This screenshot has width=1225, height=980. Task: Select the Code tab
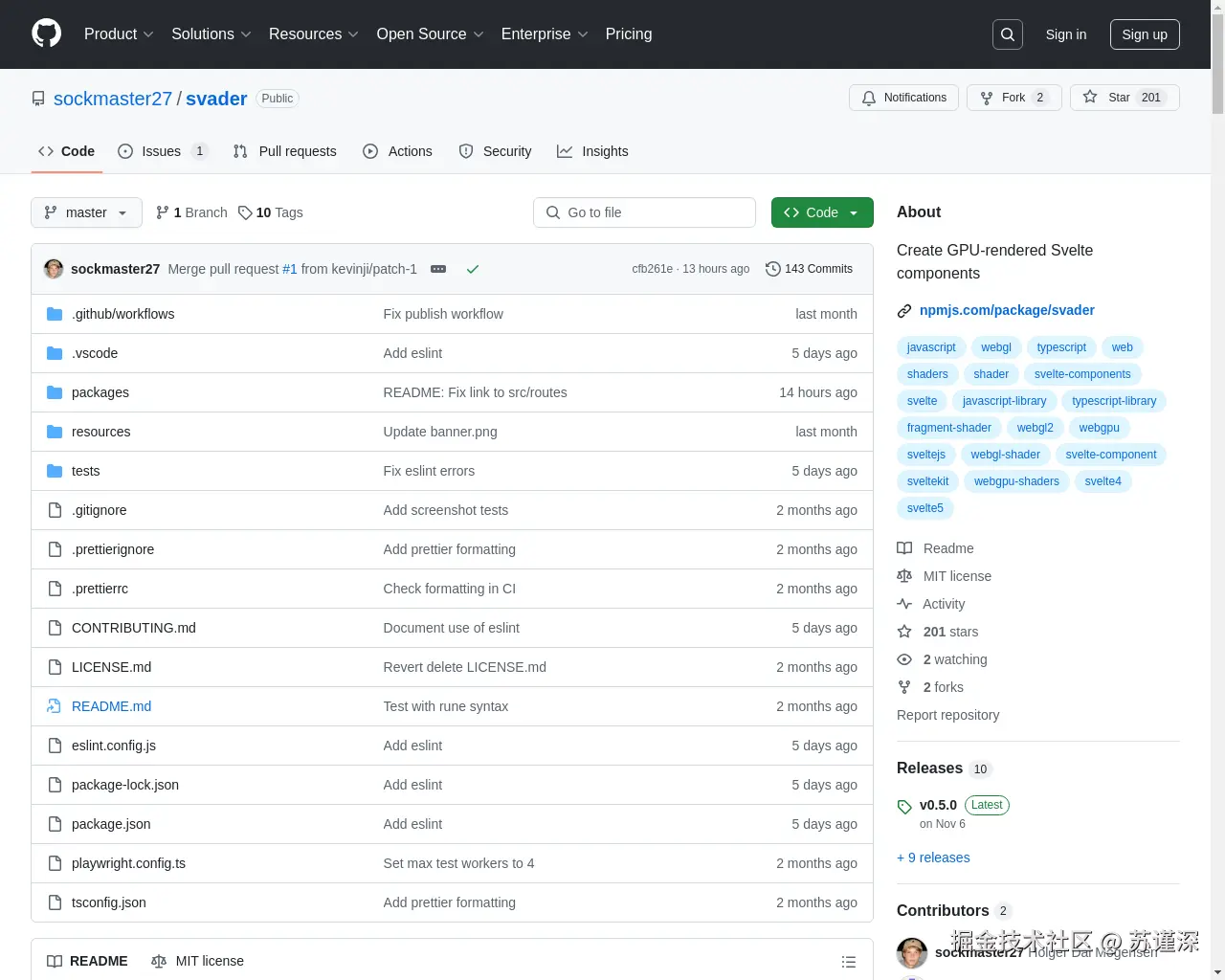67,151
